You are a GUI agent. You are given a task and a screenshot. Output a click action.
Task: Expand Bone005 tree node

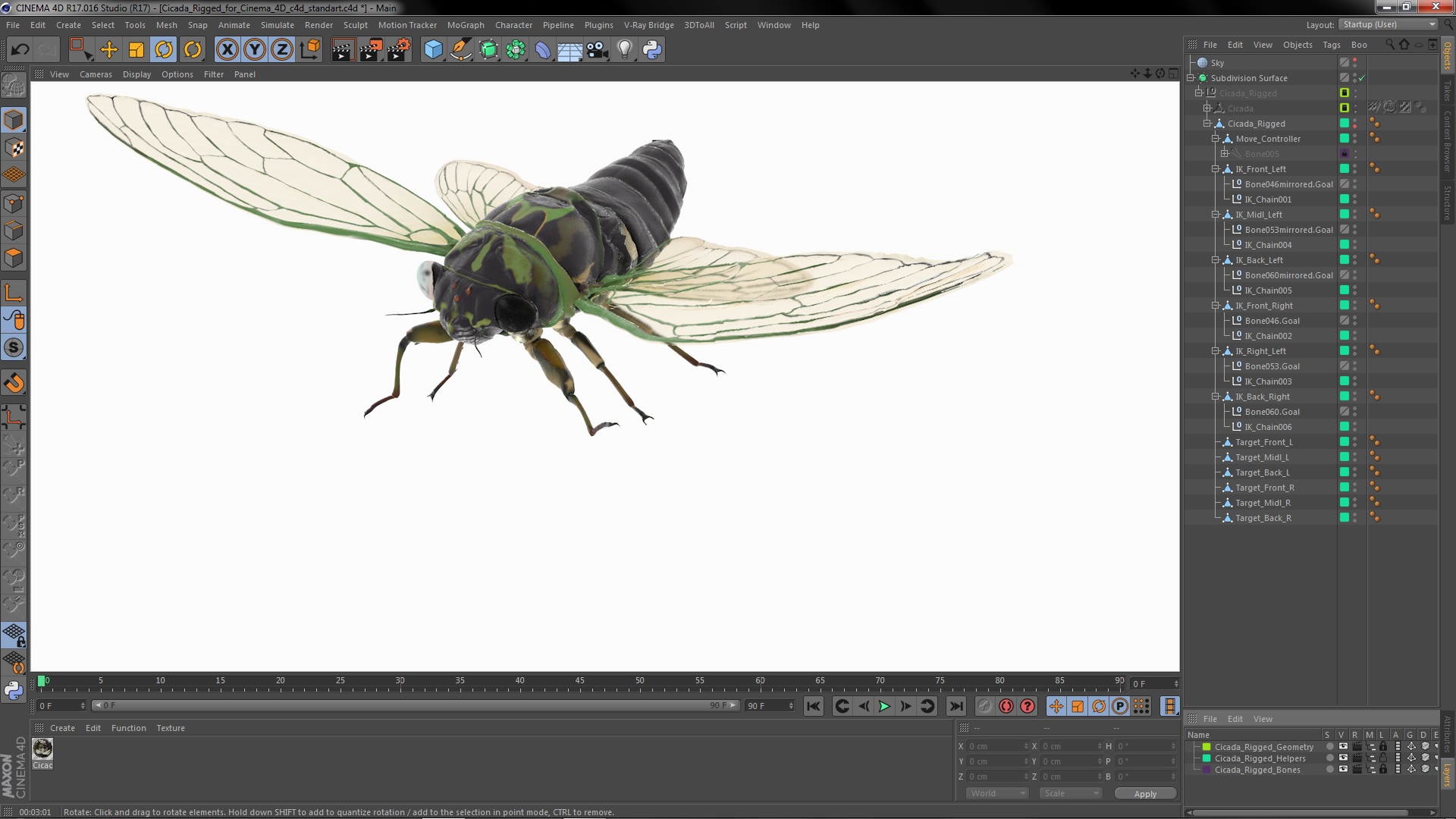(x=1224, y=154)
